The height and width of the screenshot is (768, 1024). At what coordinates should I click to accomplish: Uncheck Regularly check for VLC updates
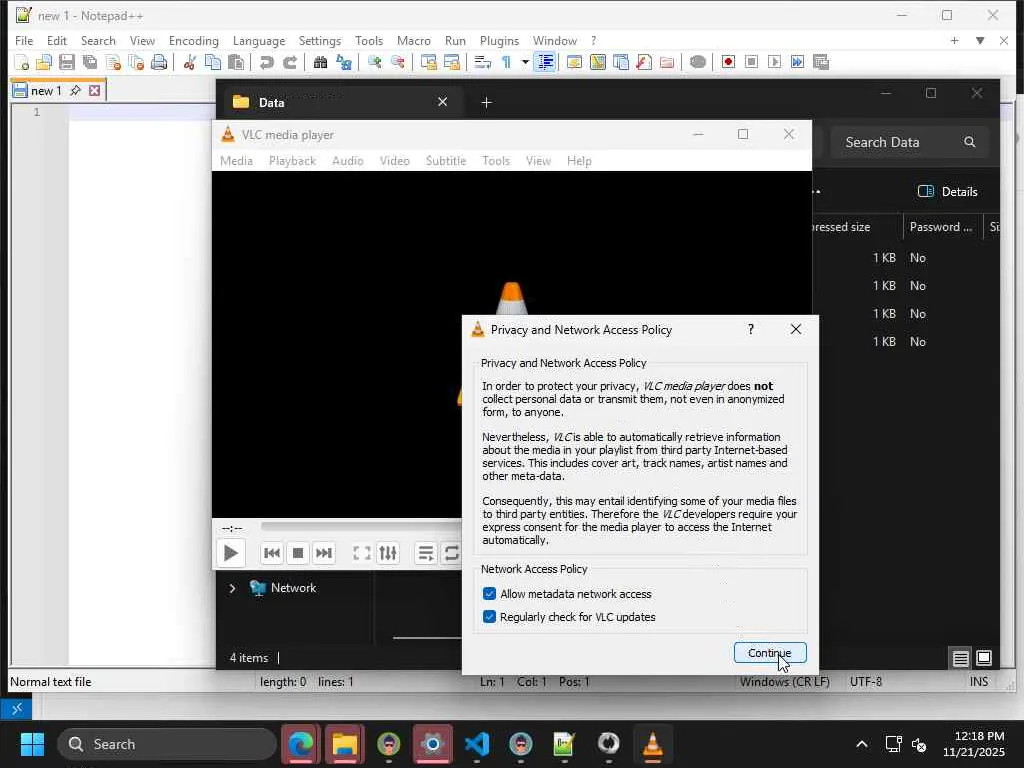pos(489,616)
